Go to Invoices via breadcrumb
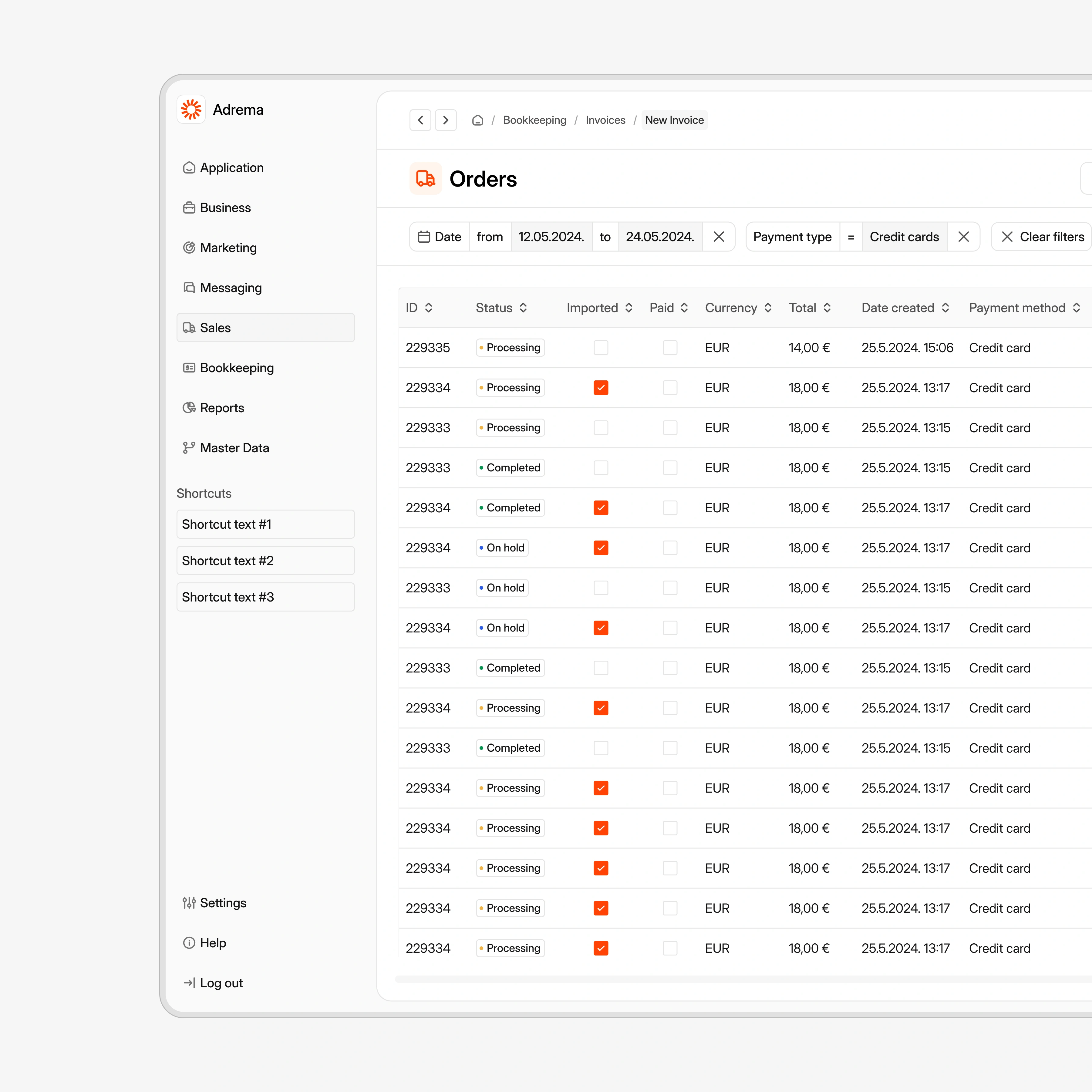 click(605, 120)
